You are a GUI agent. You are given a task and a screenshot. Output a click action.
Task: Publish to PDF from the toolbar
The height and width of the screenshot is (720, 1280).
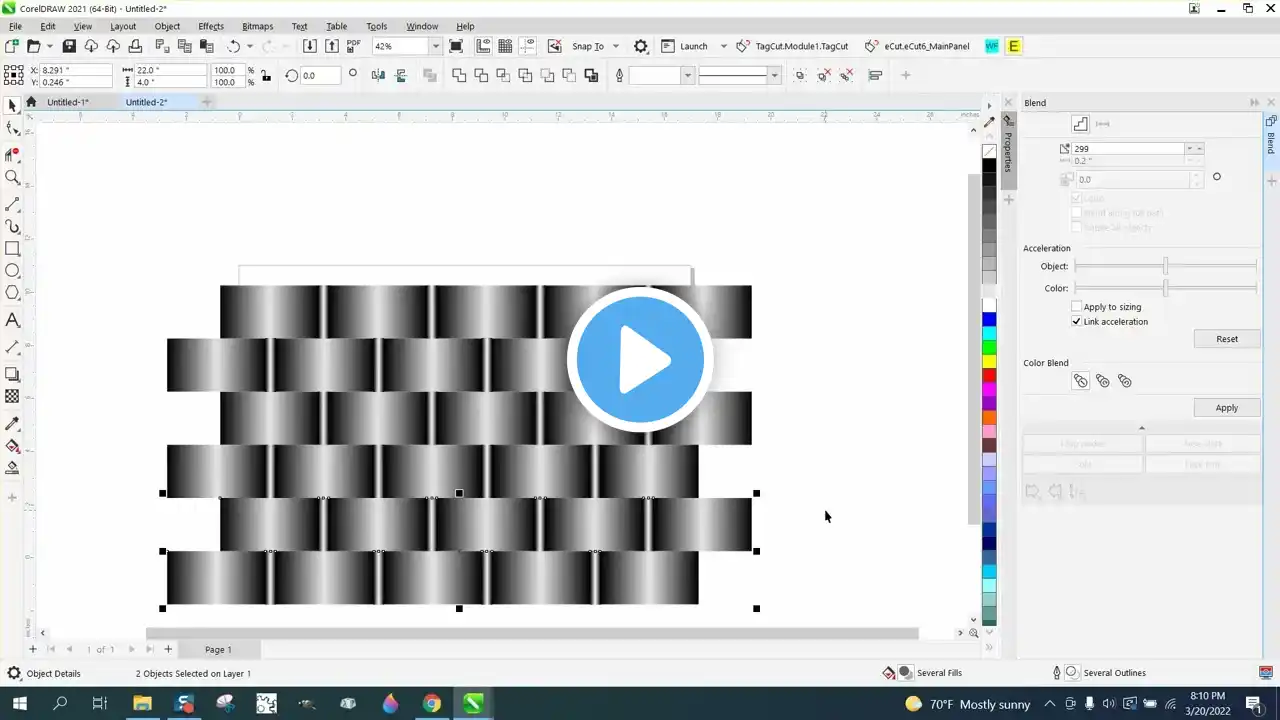(353, 46)
